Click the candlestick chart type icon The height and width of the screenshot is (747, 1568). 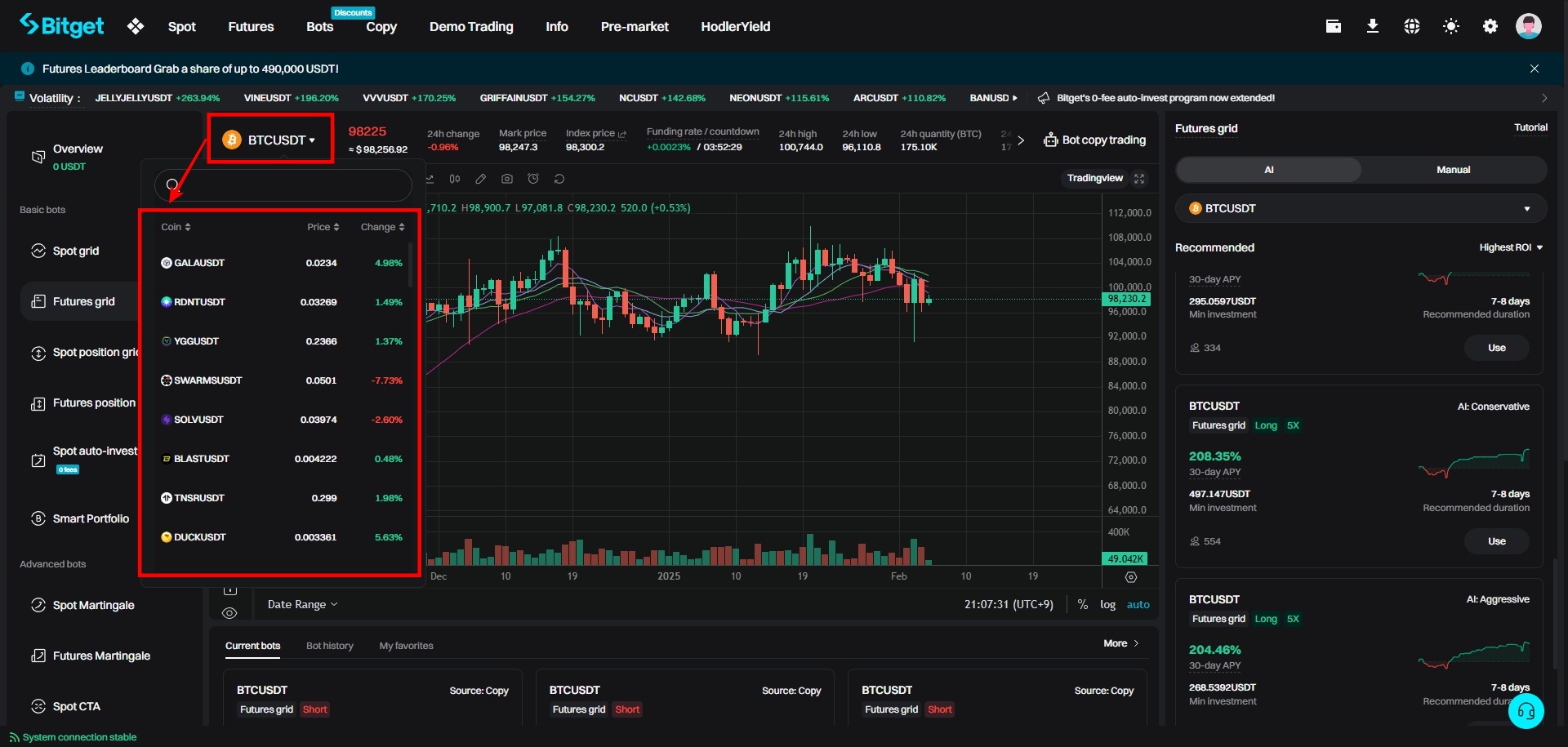(x=455, y=179)
